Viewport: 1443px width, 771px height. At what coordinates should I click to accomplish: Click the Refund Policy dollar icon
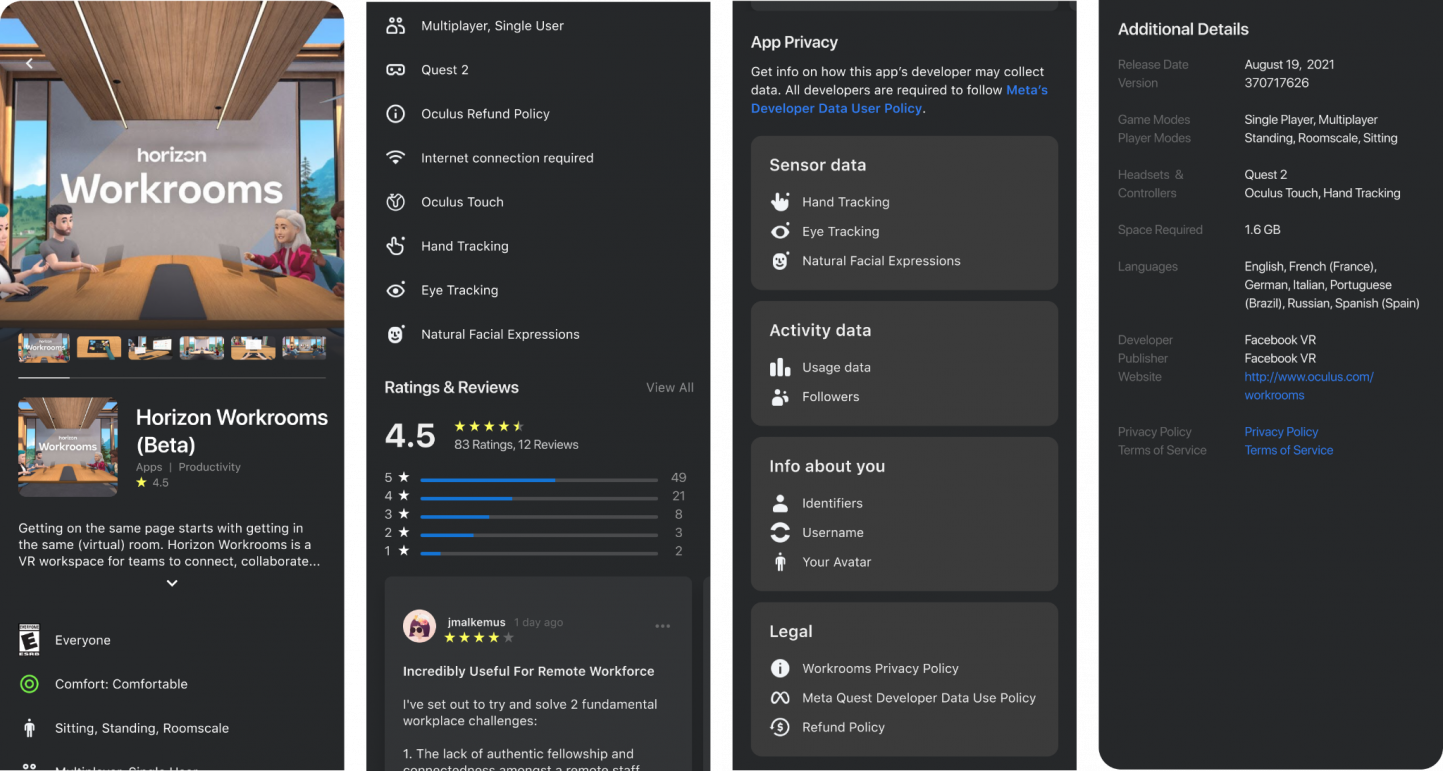pyautogui.click(x=780, y=727)
